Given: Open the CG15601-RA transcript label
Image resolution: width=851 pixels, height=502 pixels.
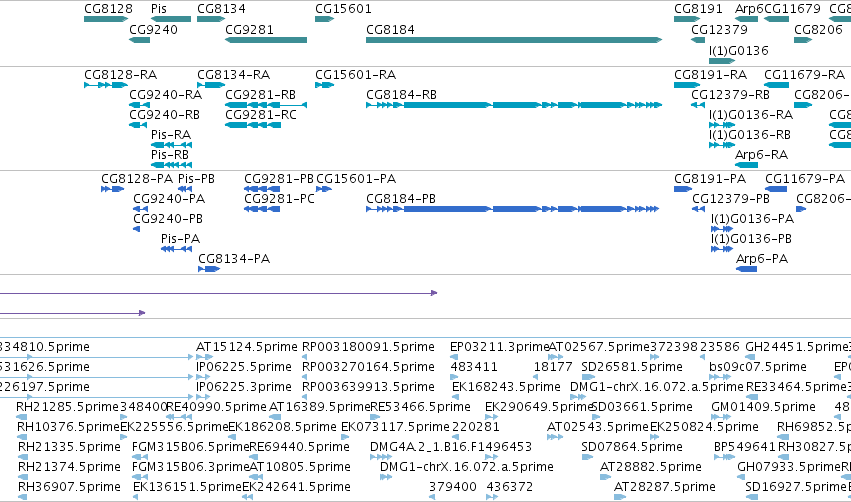Looking at the screenshot, I should pos(355,74).
